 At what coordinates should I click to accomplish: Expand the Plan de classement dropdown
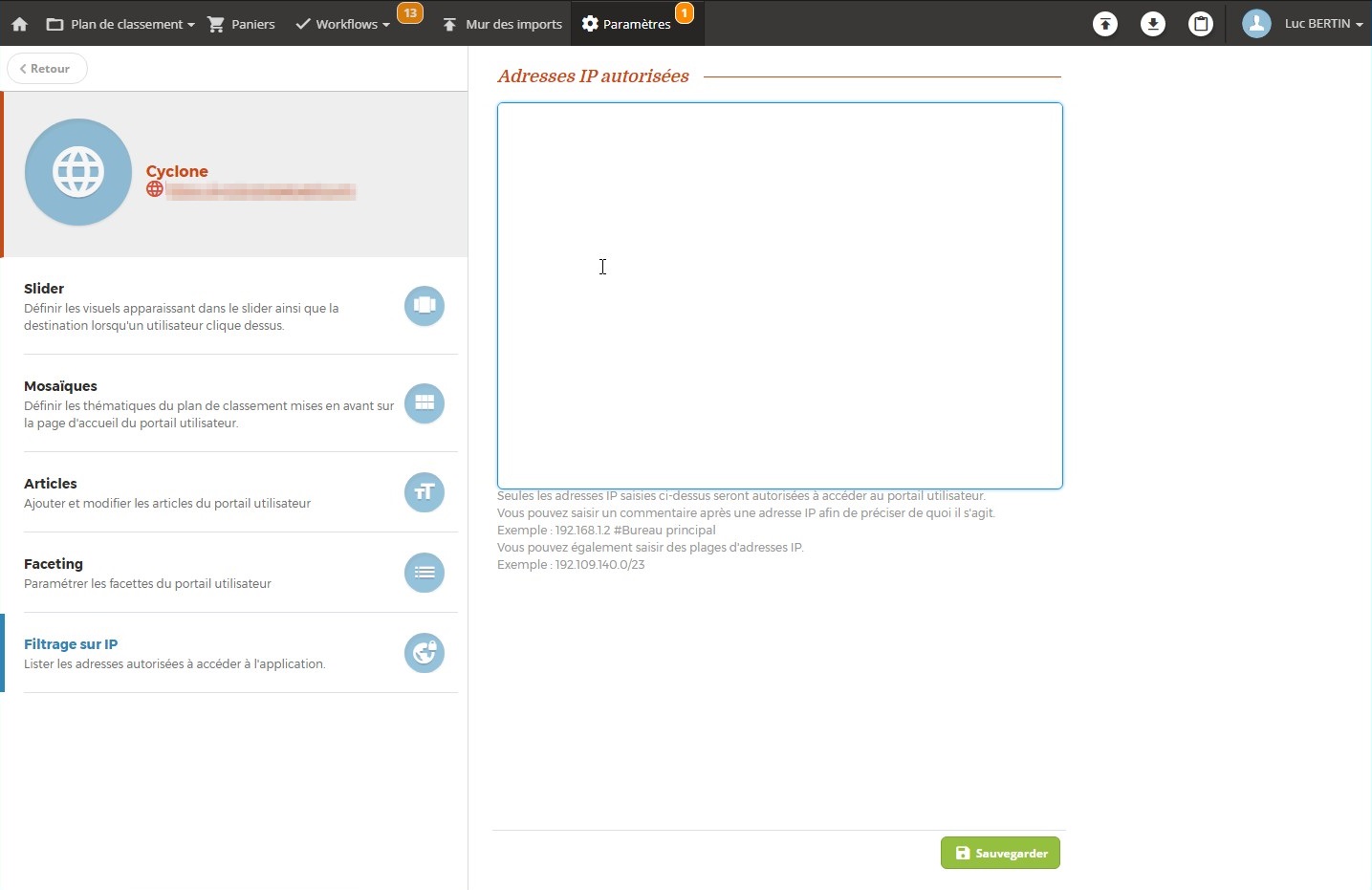coord(120,24)
